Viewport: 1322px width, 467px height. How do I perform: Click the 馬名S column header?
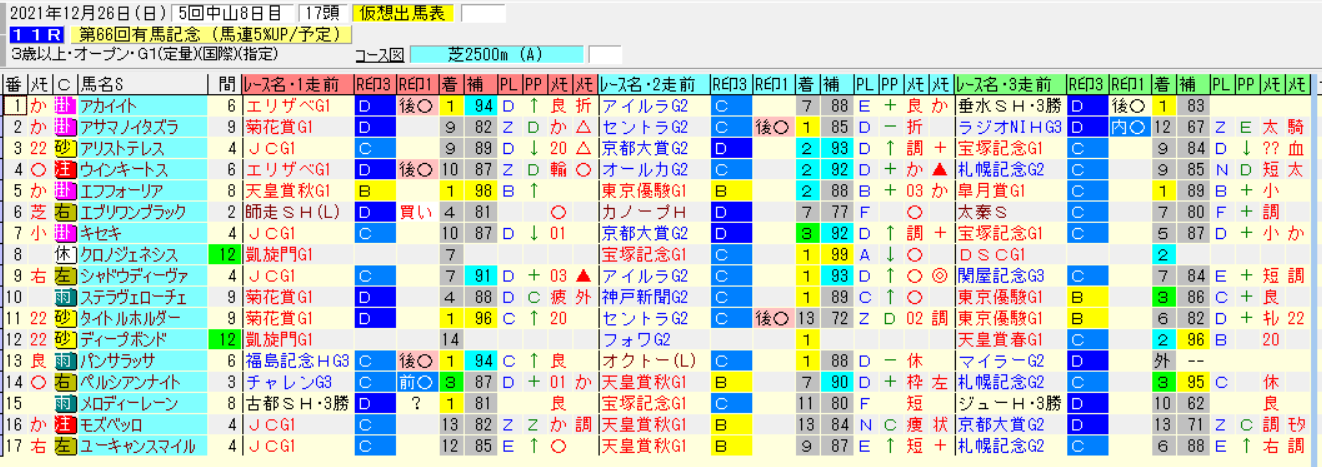[143, 85]
